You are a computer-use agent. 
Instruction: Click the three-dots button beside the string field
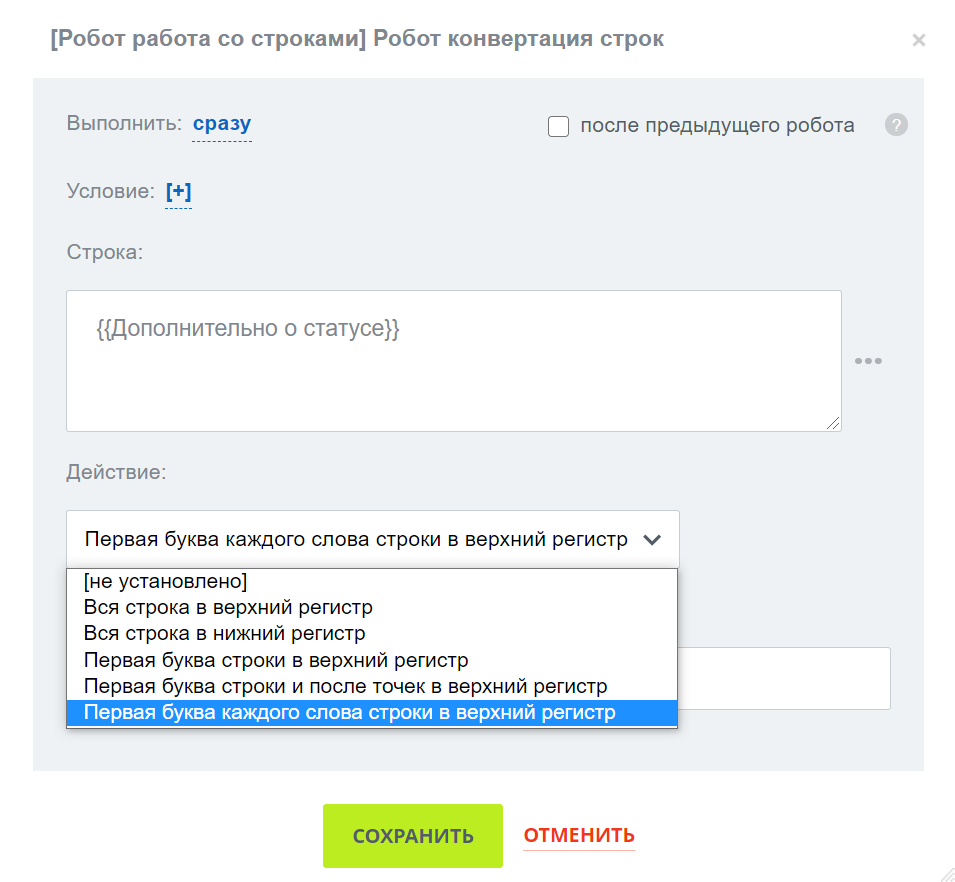click(x=868, y=361)
